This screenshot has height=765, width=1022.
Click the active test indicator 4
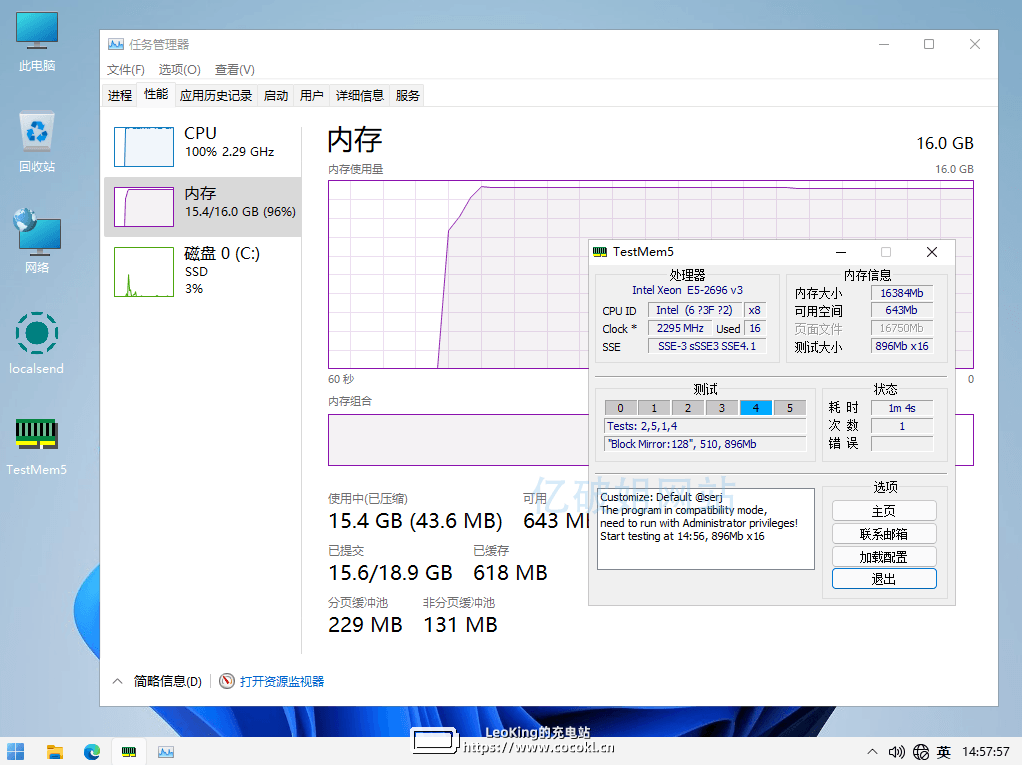[x=756, y=408]
